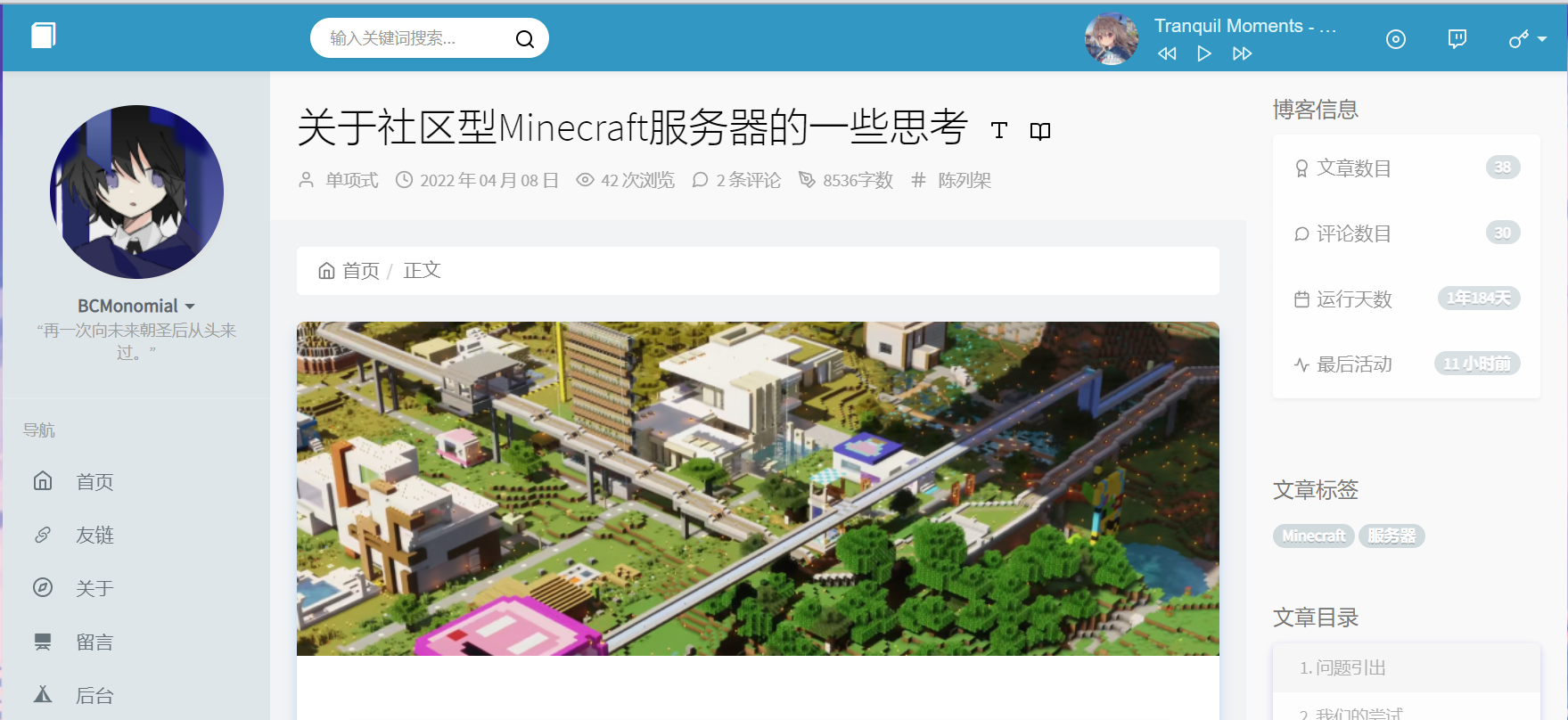Click the chat bubble icon beside 评论数目
Screen dimensions: 1568x720
coord(1301,233)
